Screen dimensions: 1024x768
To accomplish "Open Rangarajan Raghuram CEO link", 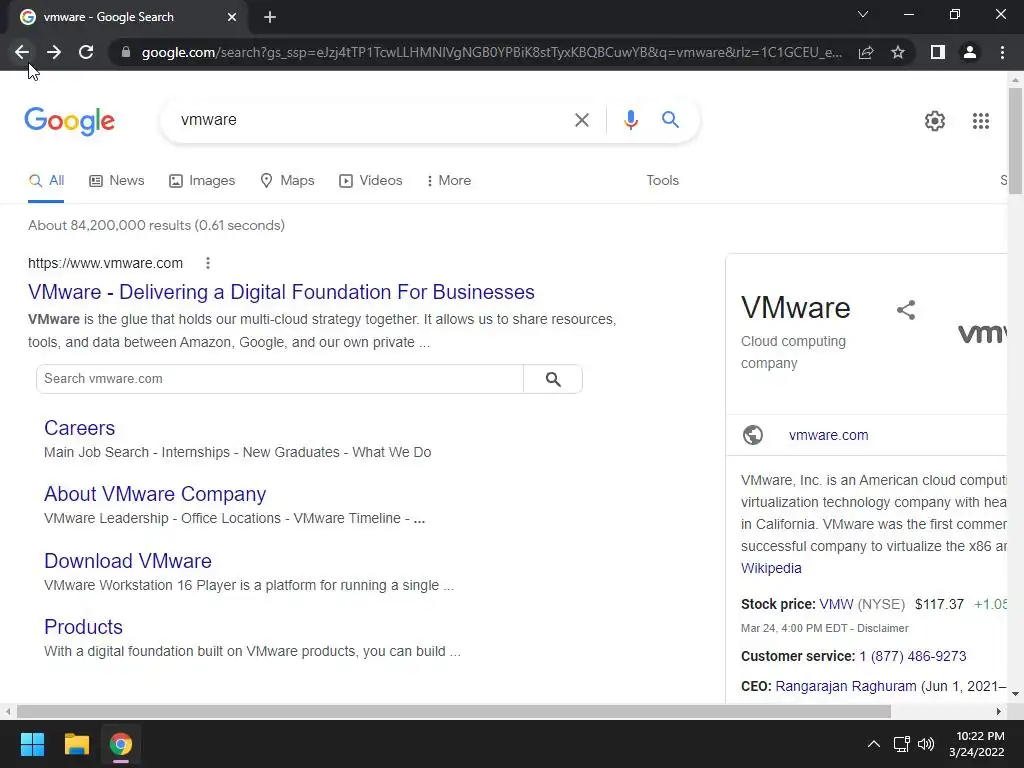I will pos(846,686).
